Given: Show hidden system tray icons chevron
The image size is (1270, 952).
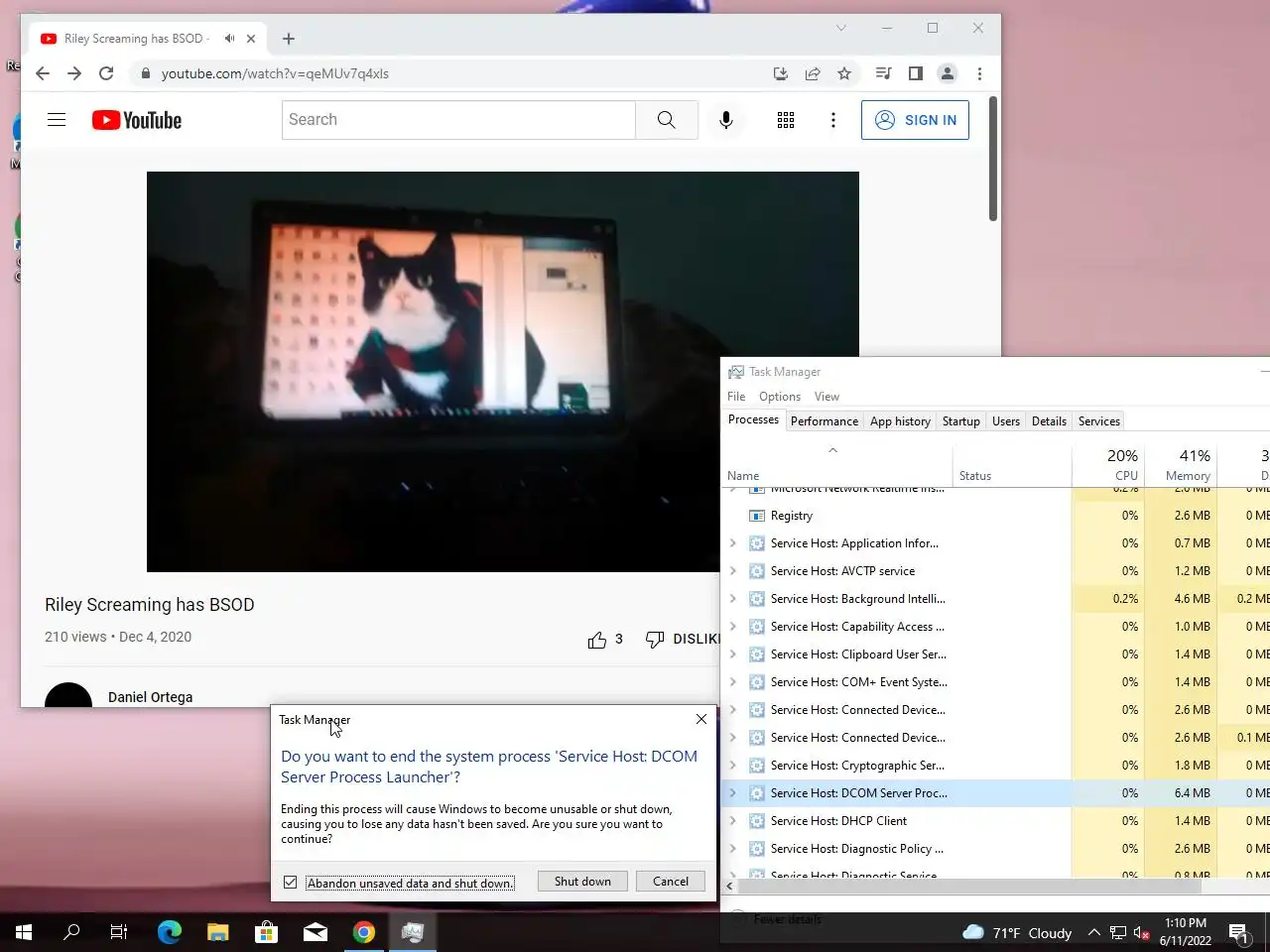Looking at the screenshot, I should [1093, 932].
